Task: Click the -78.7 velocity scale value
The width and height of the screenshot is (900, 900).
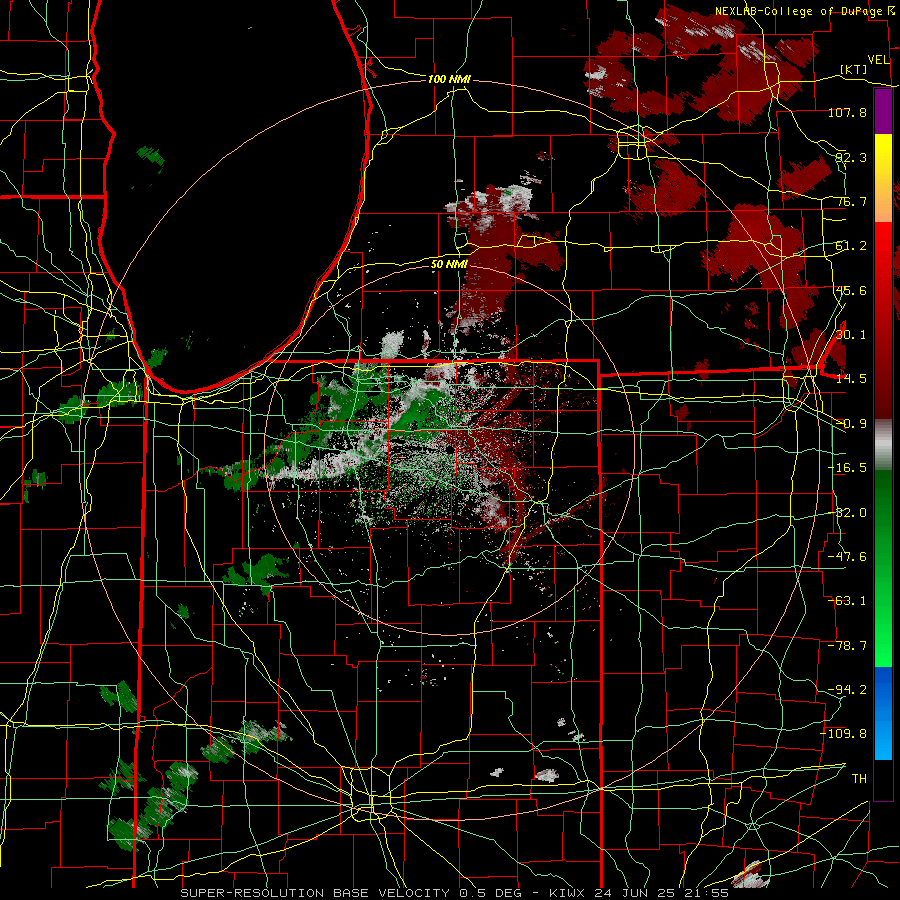Action: 847,646
